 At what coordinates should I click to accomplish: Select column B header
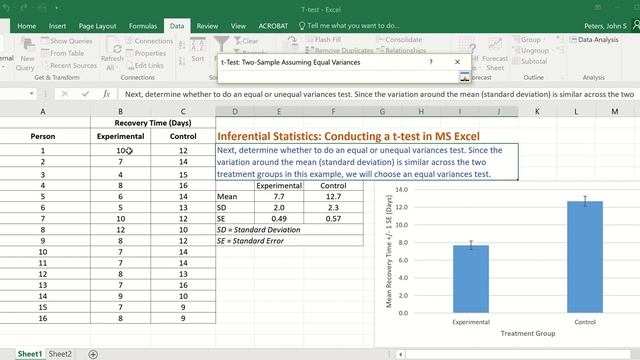pyautogui.click(x=120, y=111)
